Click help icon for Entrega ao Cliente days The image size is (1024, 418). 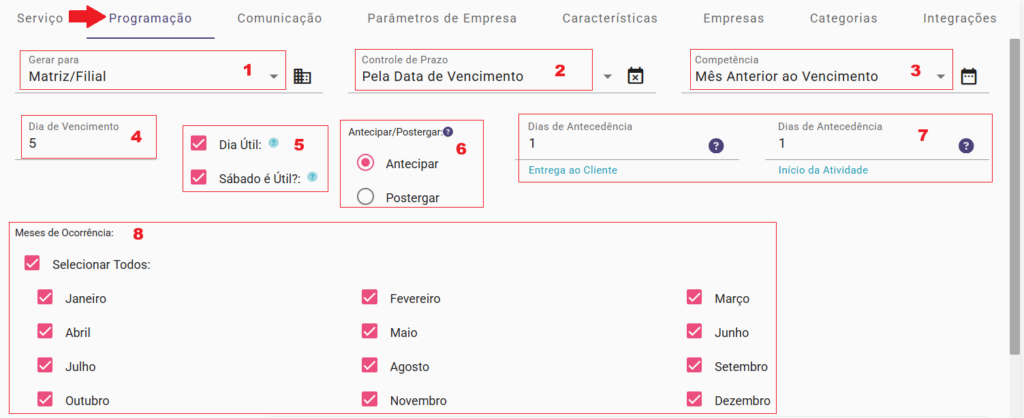click(716, 146)
